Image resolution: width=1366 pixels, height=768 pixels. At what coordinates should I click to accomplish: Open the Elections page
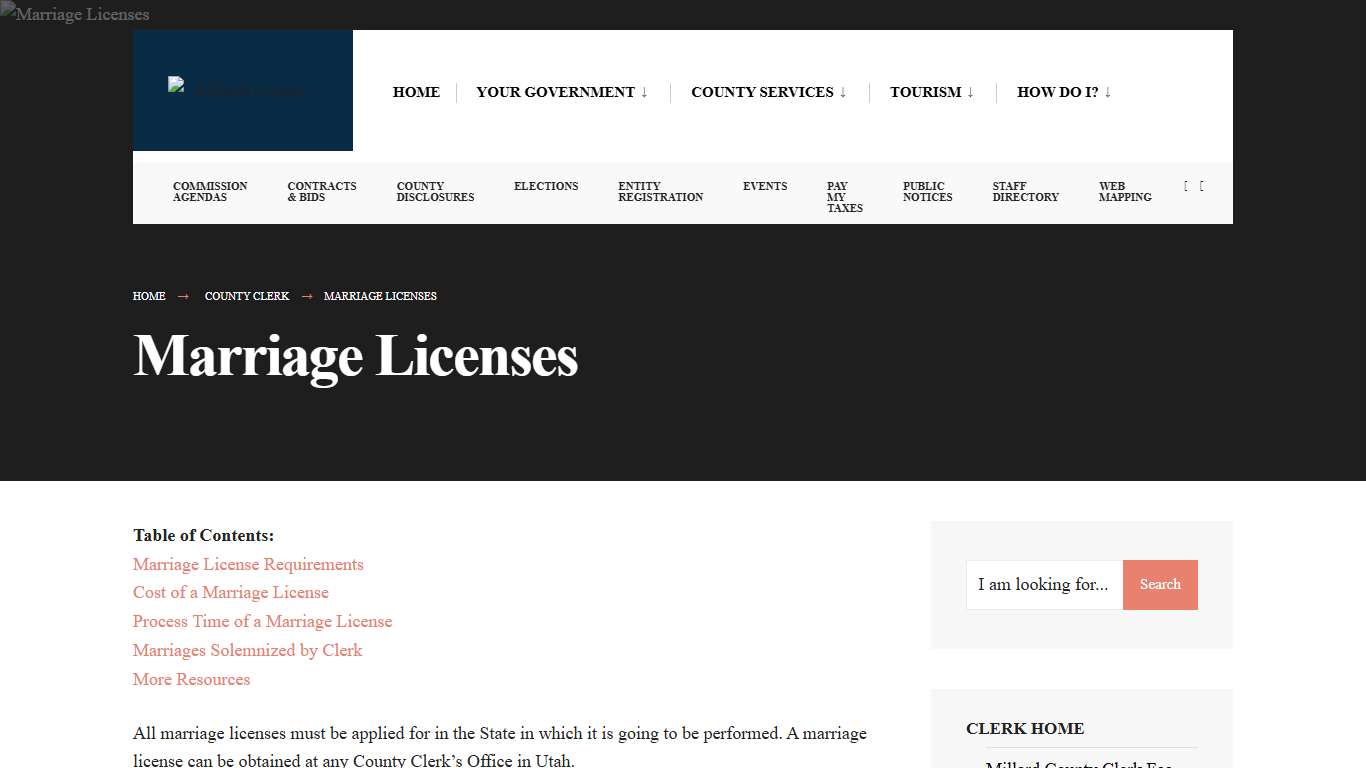click(546, 186)
